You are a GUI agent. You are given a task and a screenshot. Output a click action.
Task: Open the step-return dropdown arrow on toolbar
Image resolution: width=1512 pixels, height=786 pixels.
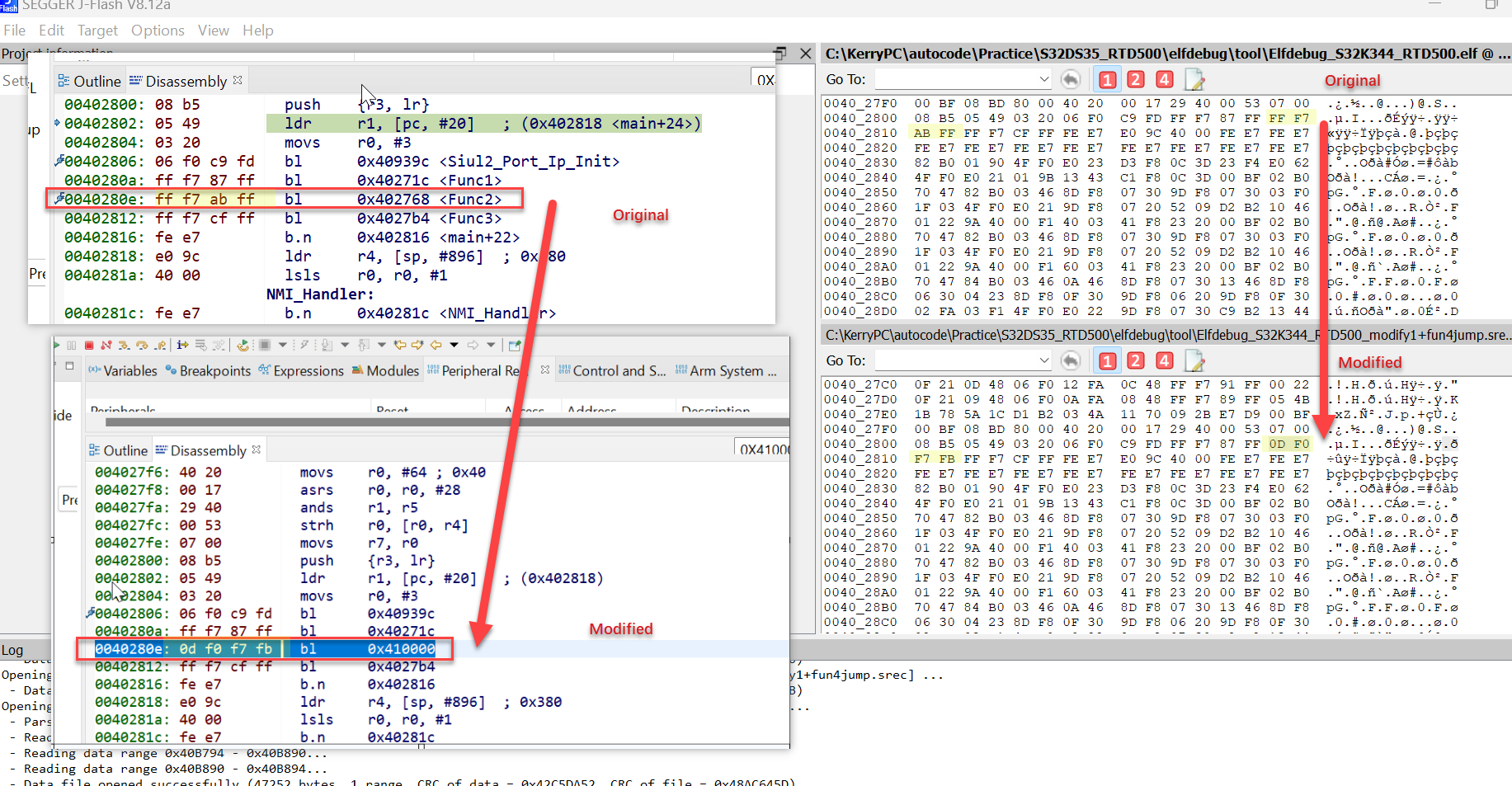[281, 345]
